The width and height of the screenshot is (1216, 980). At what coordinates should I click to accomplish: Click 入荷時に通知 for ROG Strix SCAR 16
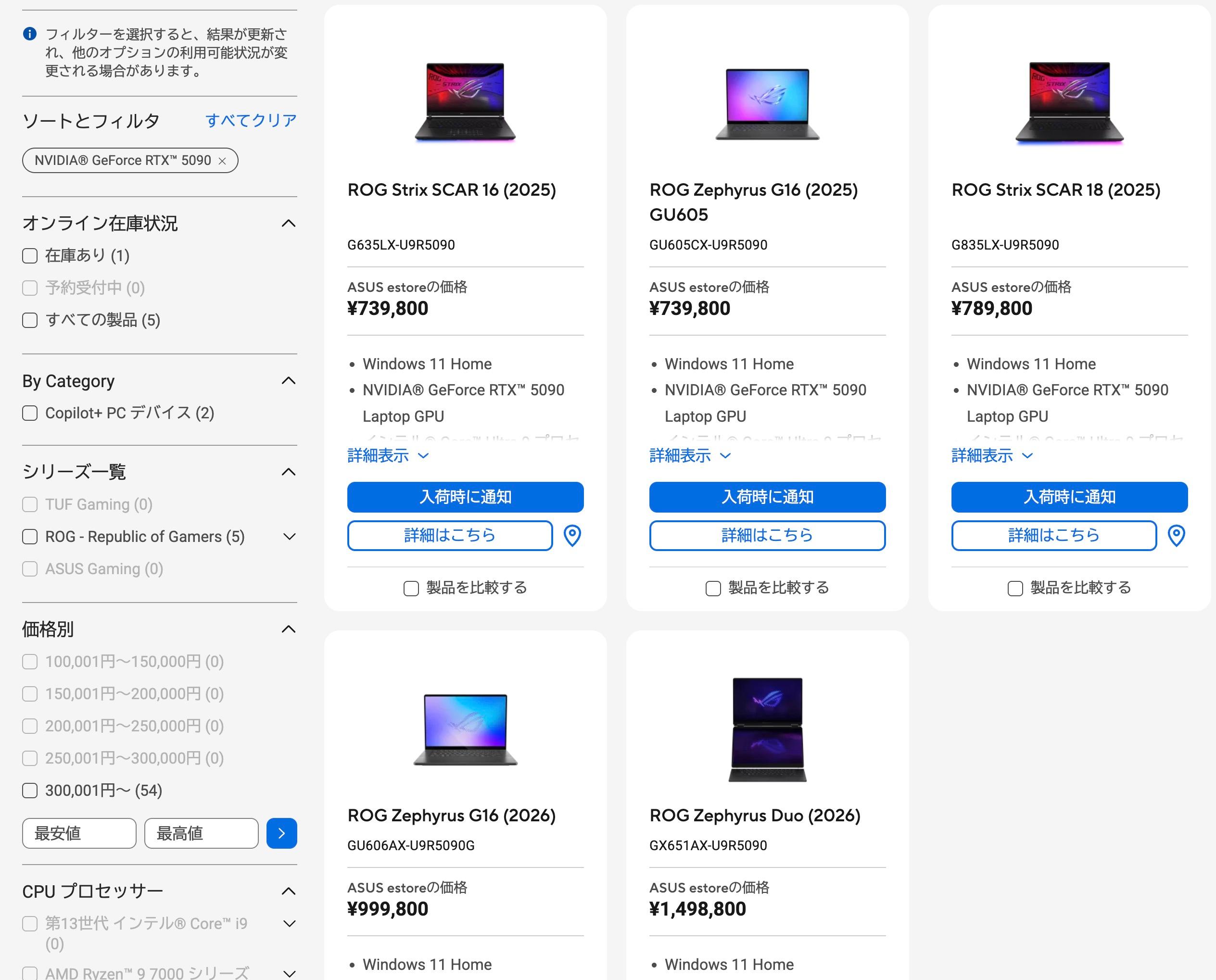[465, 497]
